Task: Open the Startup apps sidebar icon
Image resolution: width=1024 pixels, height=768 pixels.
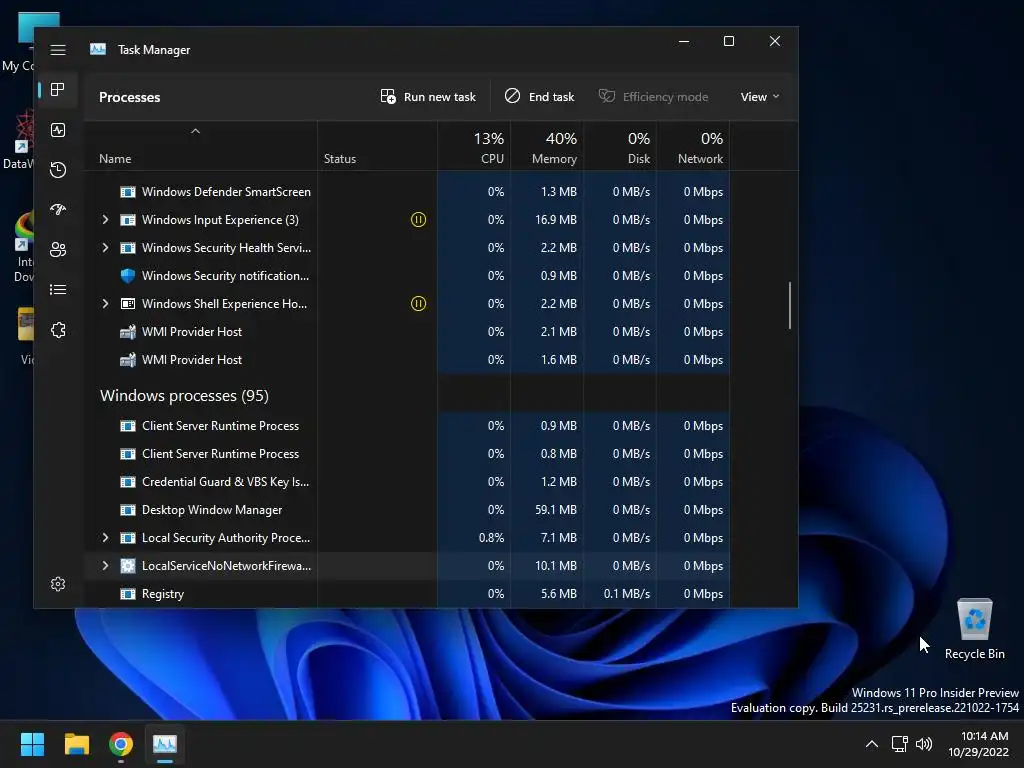Action: pyautogui.click(x=58, y=210)
